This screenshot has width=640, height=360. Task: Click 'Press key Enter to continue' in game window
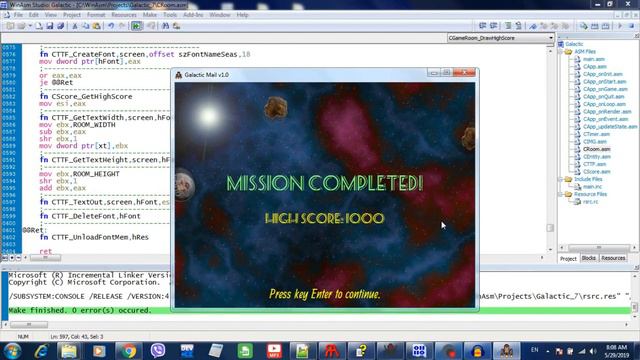click(324, 294)
